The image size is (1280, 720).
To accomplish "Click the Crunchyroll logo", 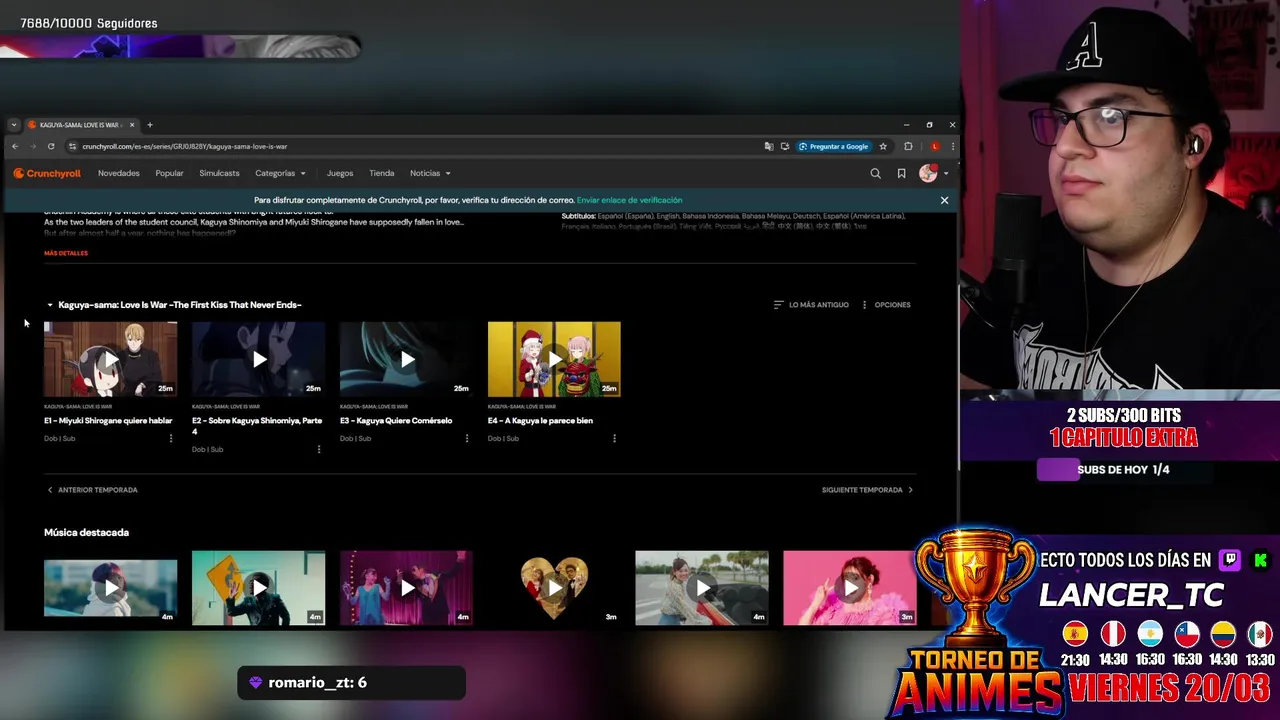I will pos(47,173).
